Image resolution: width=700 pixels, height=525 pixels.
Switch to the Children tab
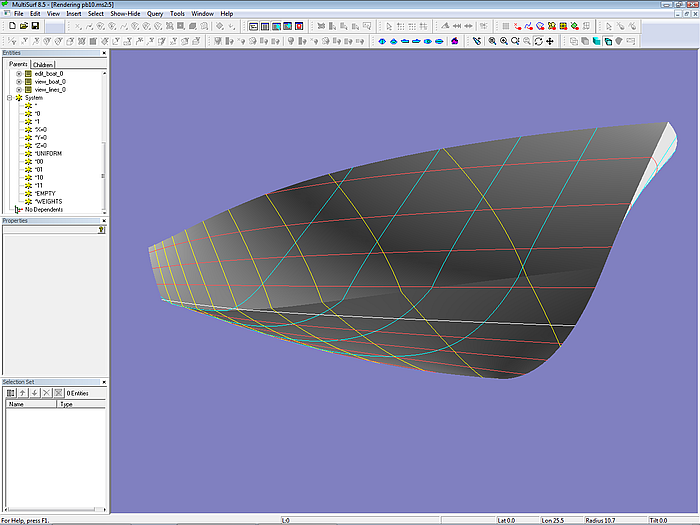pyautogui.click(x=44, y=64)
